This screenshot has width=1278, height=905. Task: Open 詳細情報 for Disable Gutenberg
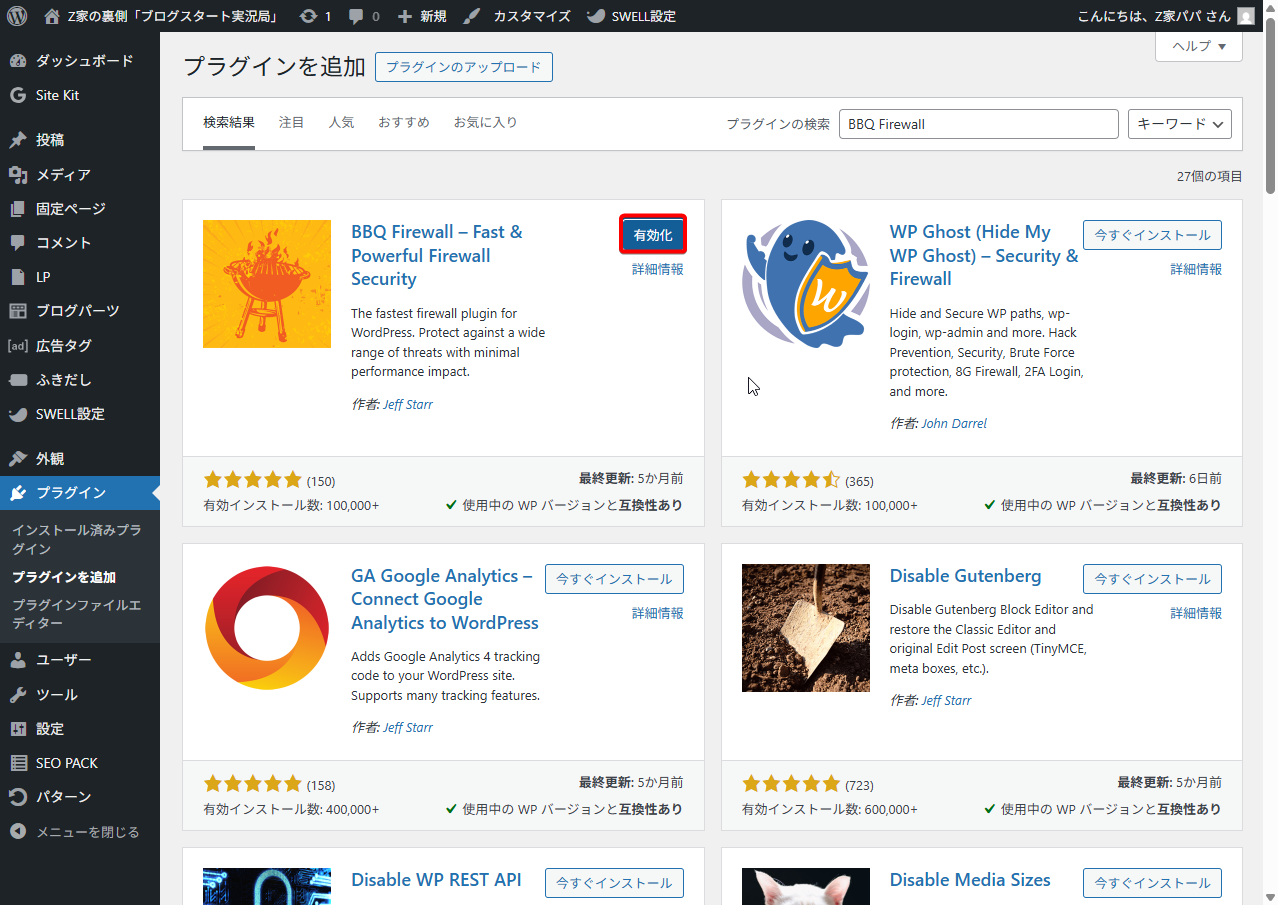1196,613
